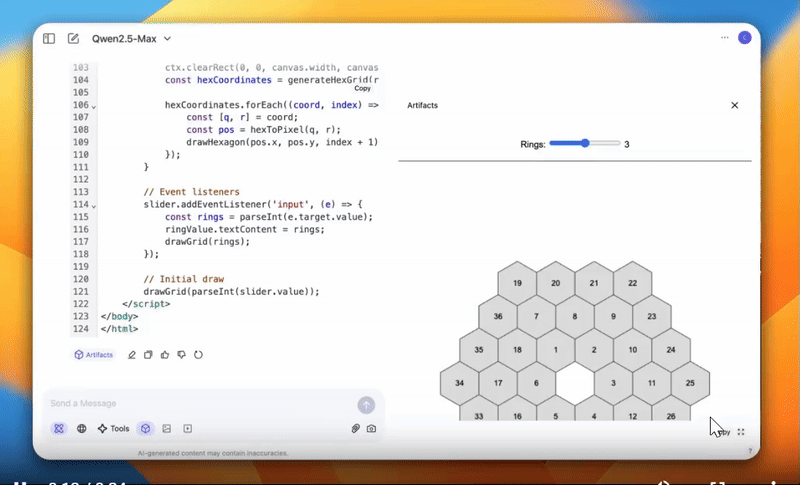Toggle the thinking mode icon
The image size is (800, 485).
[59, 428]
